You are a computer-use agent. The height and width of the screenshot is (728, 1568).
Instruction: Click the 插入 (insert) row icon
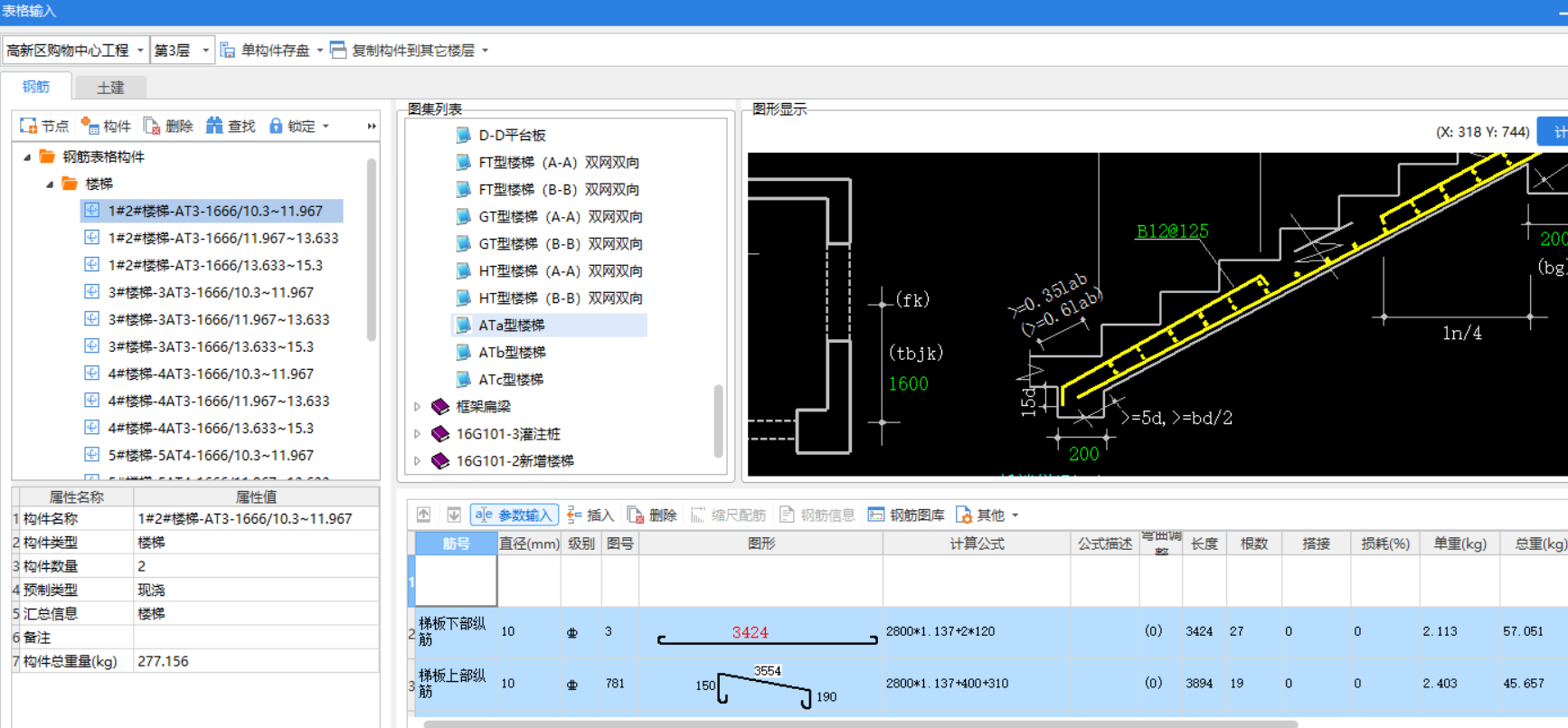tap(574, 515)
